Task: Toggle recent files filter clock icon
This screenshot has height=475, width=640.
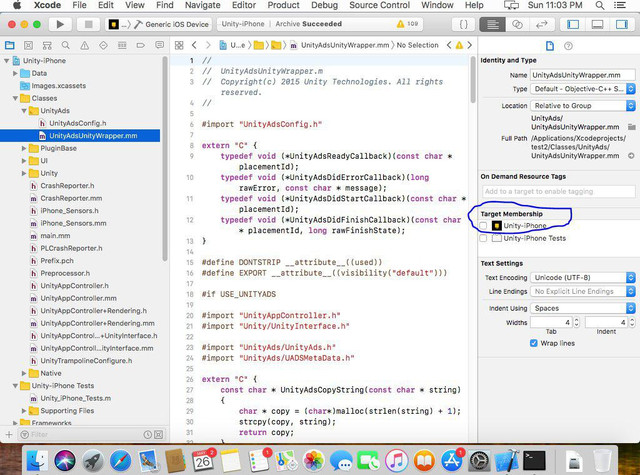Action: 147,435
